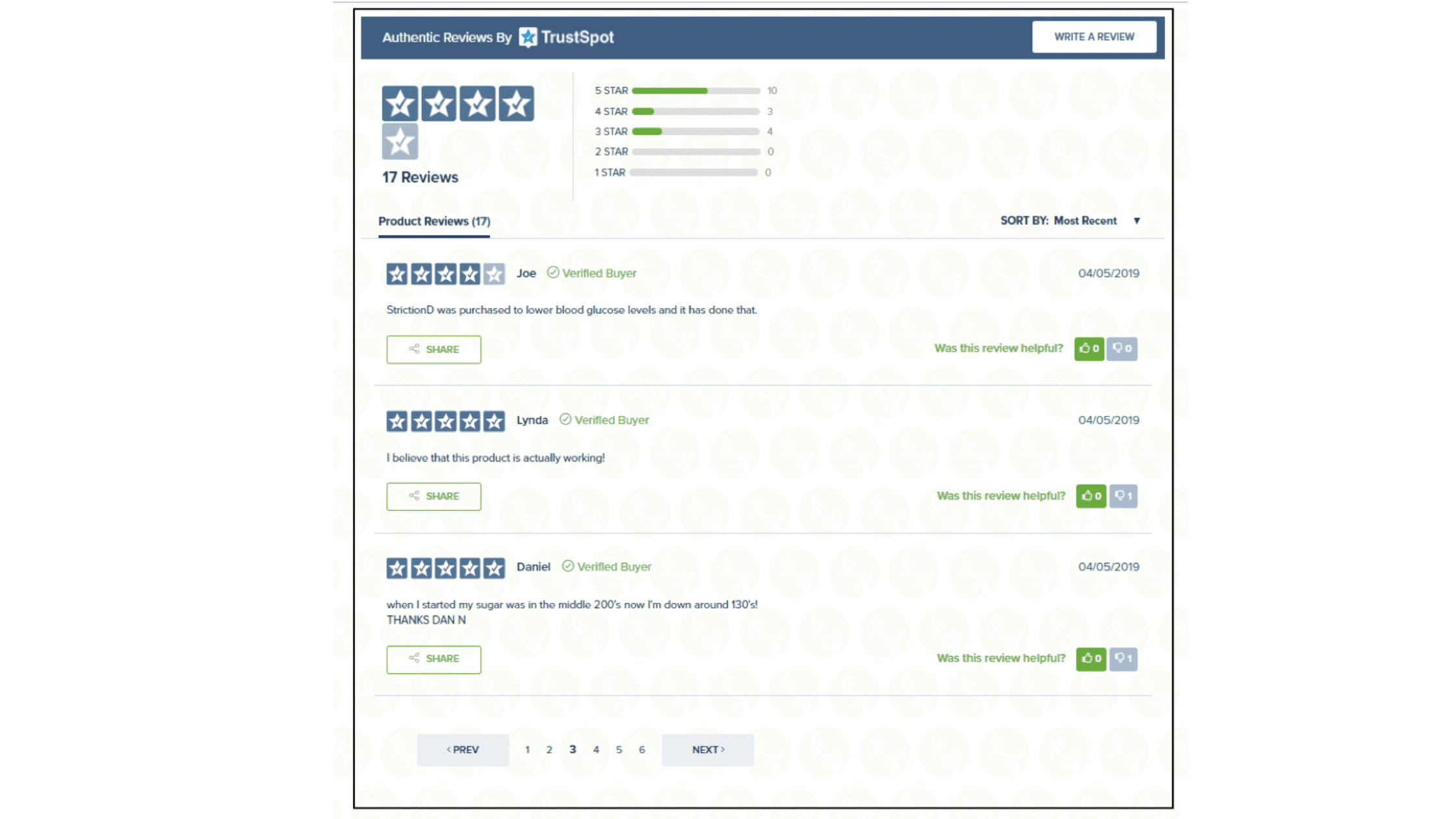Click 'Authentic Reviews By' header text
This screenshot has height=819, width=1456.
coord(447,37)
